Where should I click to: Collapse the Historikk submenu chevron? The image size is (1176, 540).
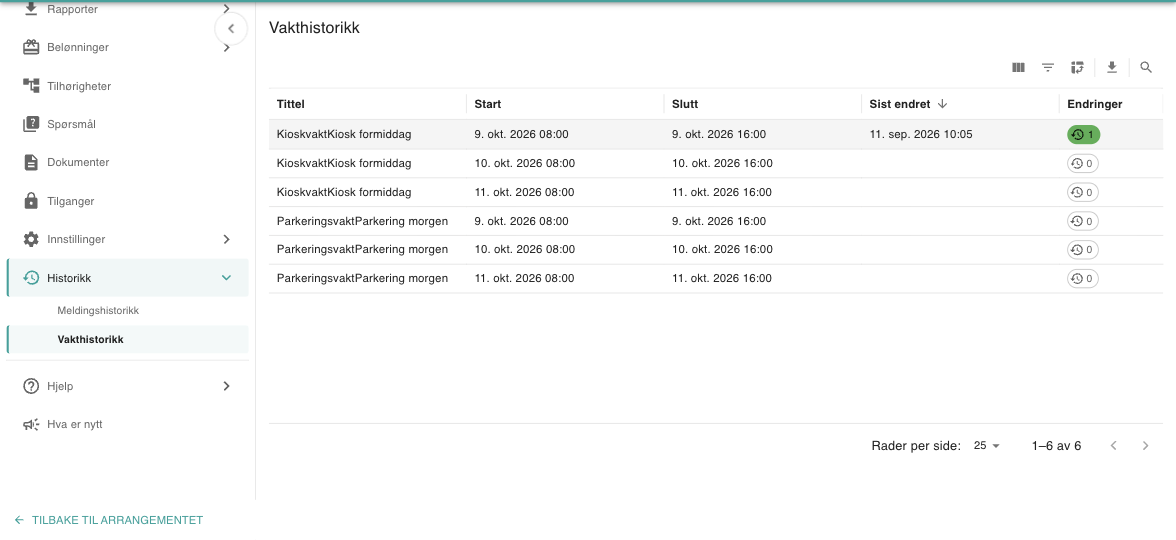pos(226,278)
